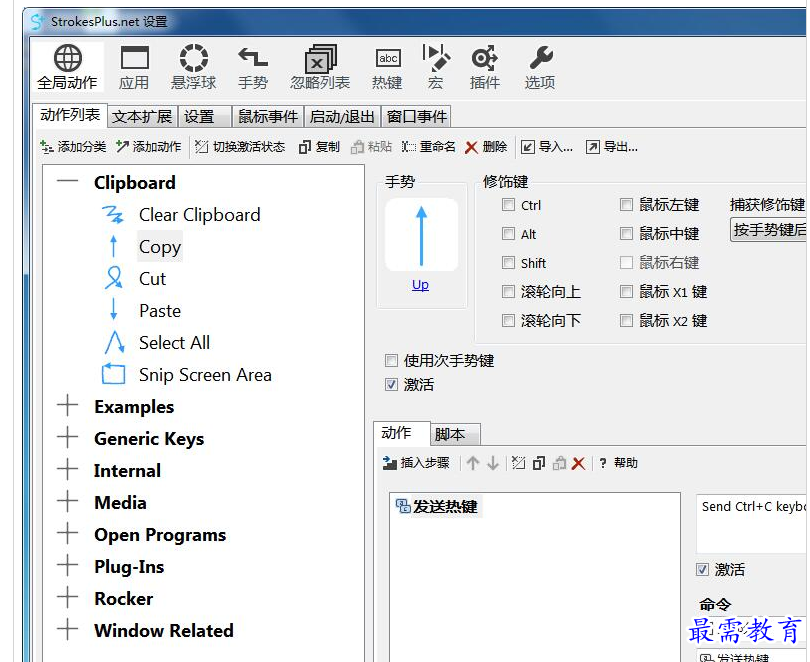Toggle step active state icon in steps toolbar
This screenshot has width=810, height=662.
pos(518,463)
